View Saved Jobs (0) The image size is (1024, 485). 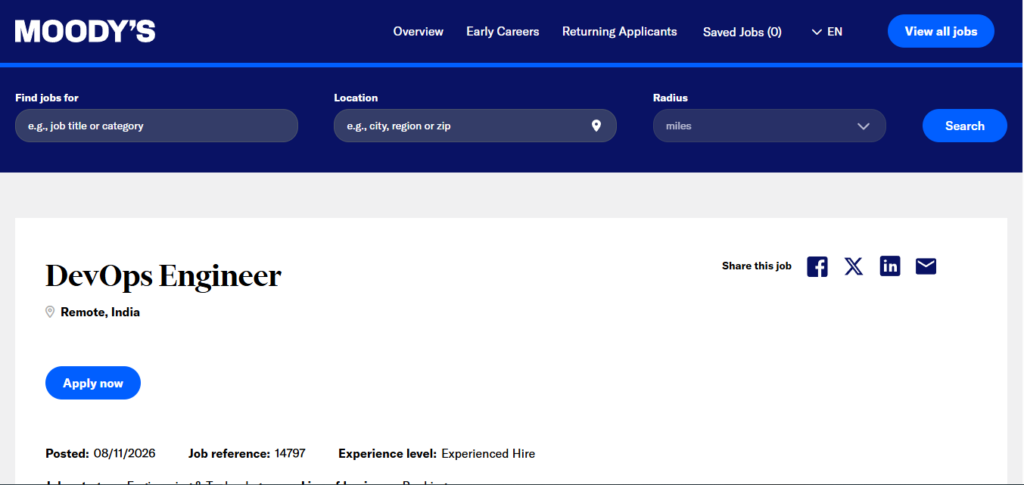pos(742,32)
